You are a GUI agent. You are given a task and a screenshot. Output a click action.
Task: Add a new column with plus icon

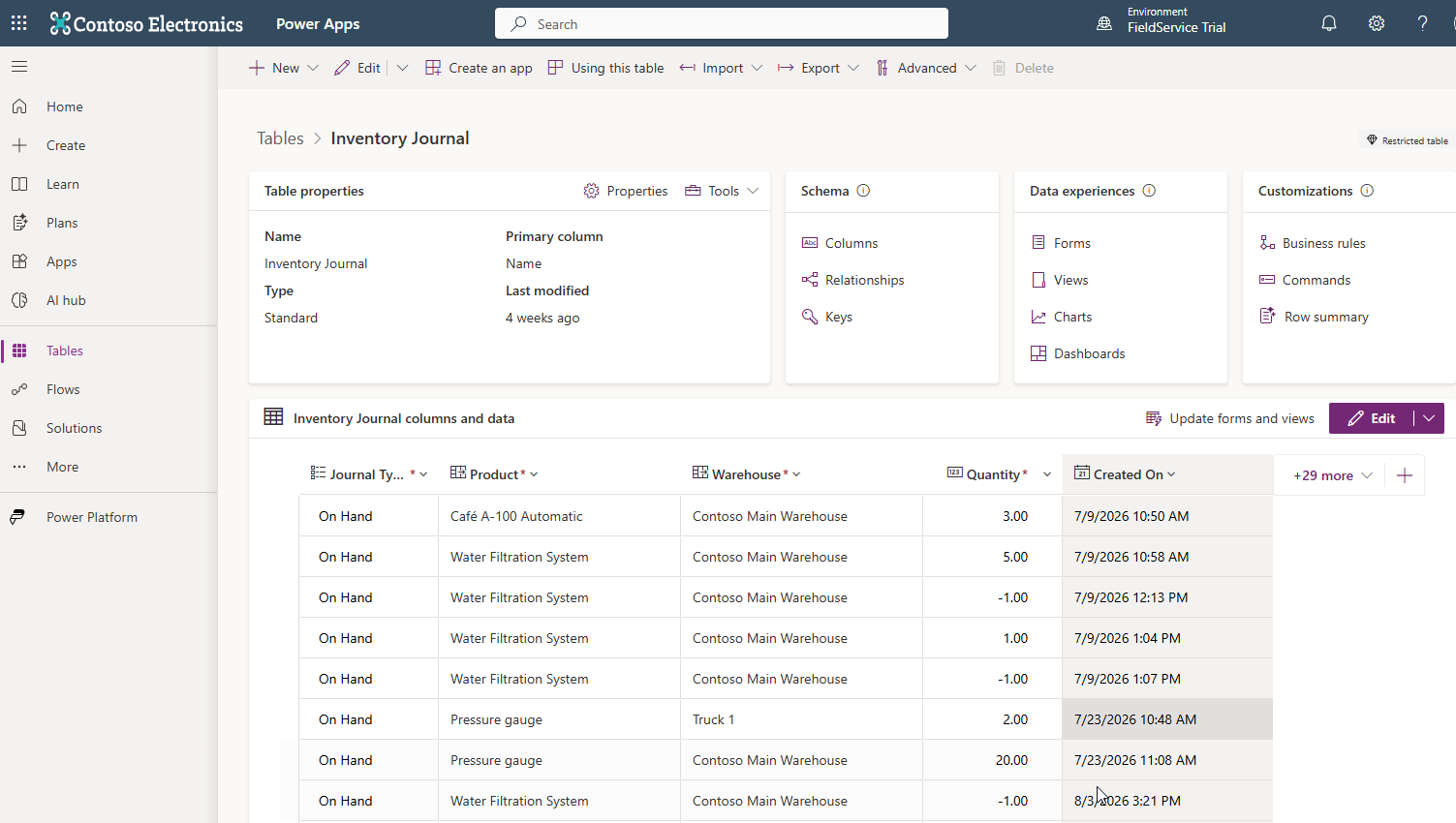coord(1405,475)
